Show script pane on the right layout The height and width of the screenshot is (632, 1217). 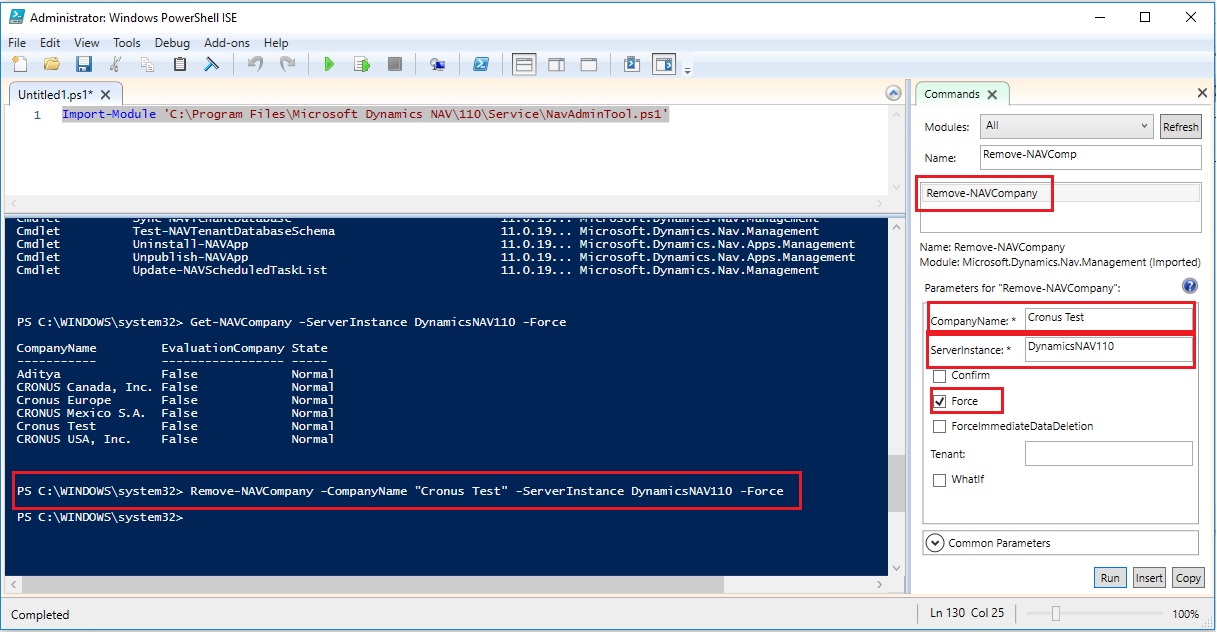556,64
